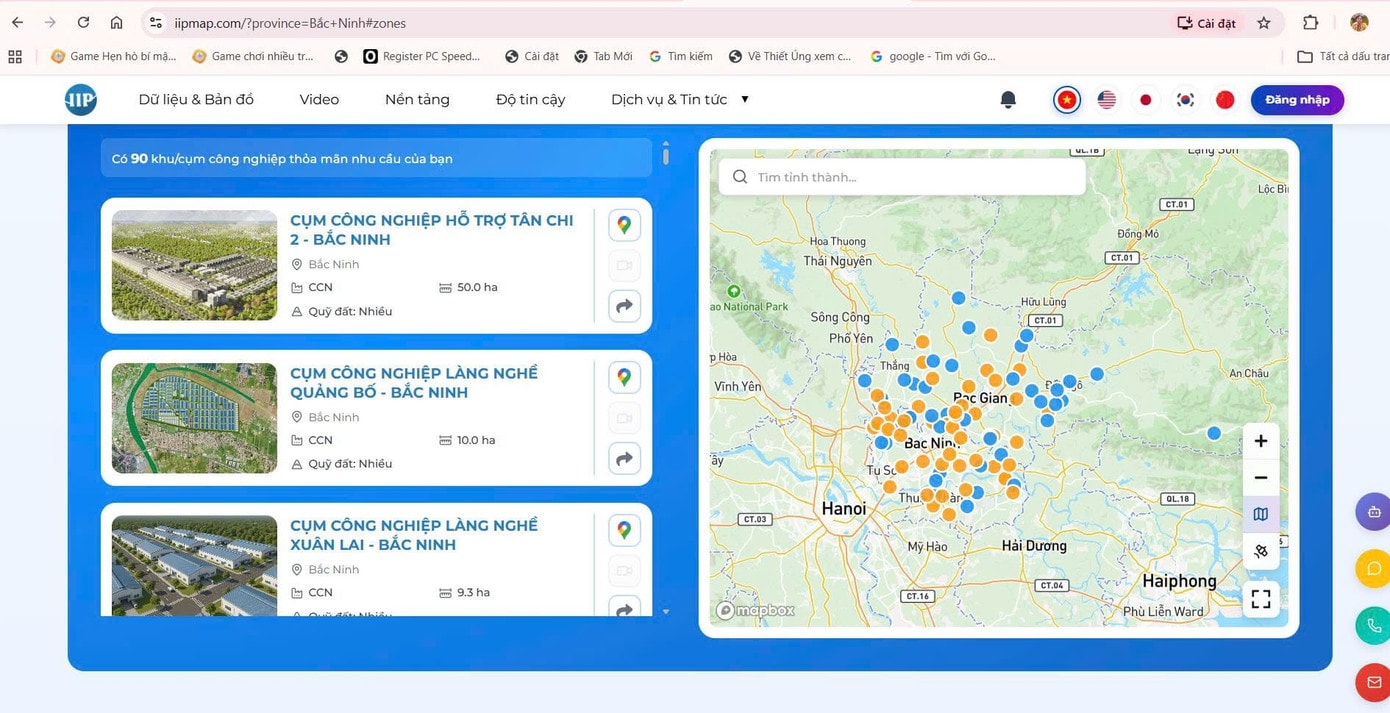The height and width of the screenshot is (713, 1390).
Task: Open Quảng Bố thumbnail image
Action: [x=194, y=418]
